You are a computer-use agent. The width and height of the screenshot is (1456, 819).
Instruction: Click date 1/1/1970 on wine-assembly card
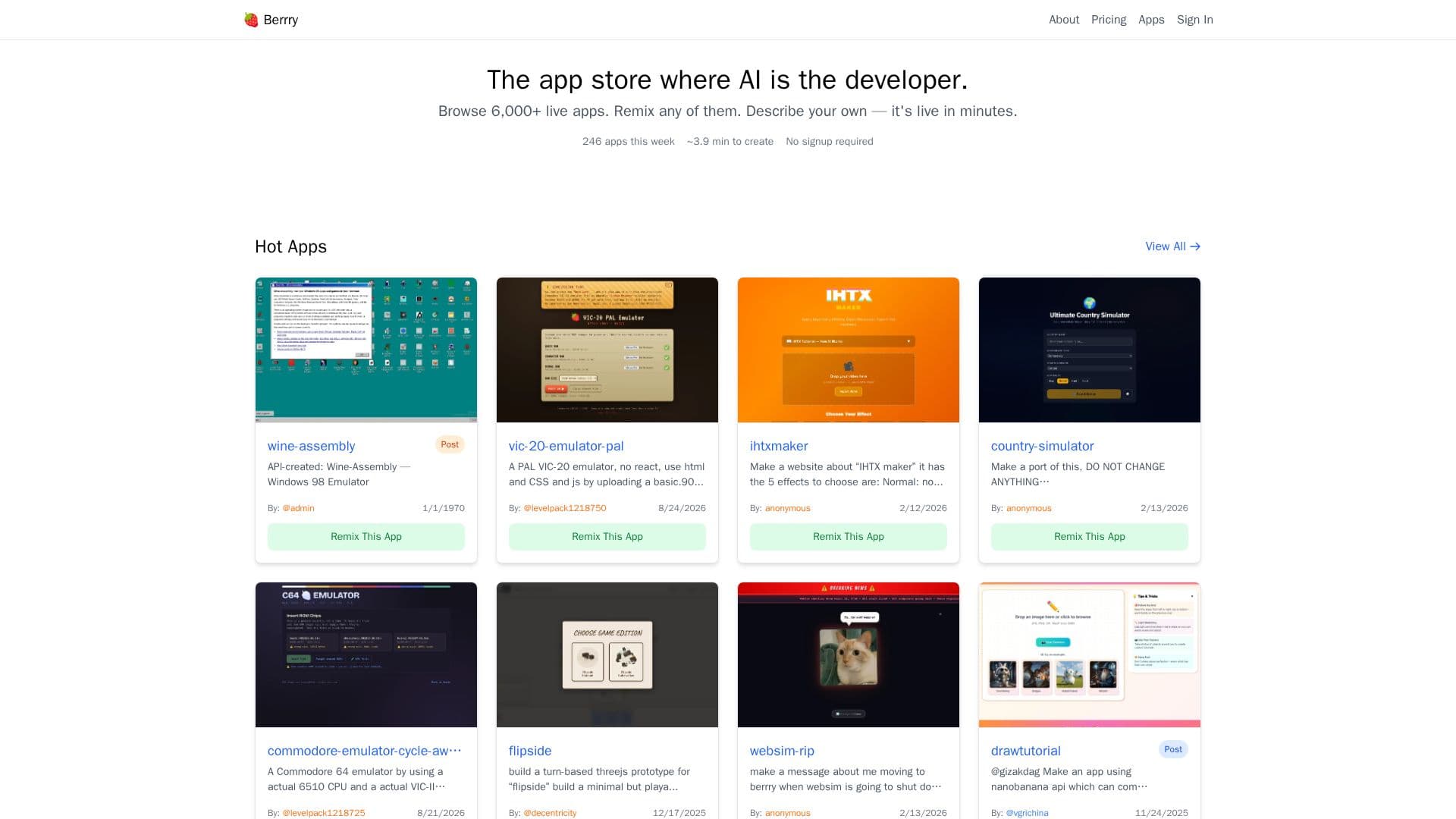pos(444,508)
